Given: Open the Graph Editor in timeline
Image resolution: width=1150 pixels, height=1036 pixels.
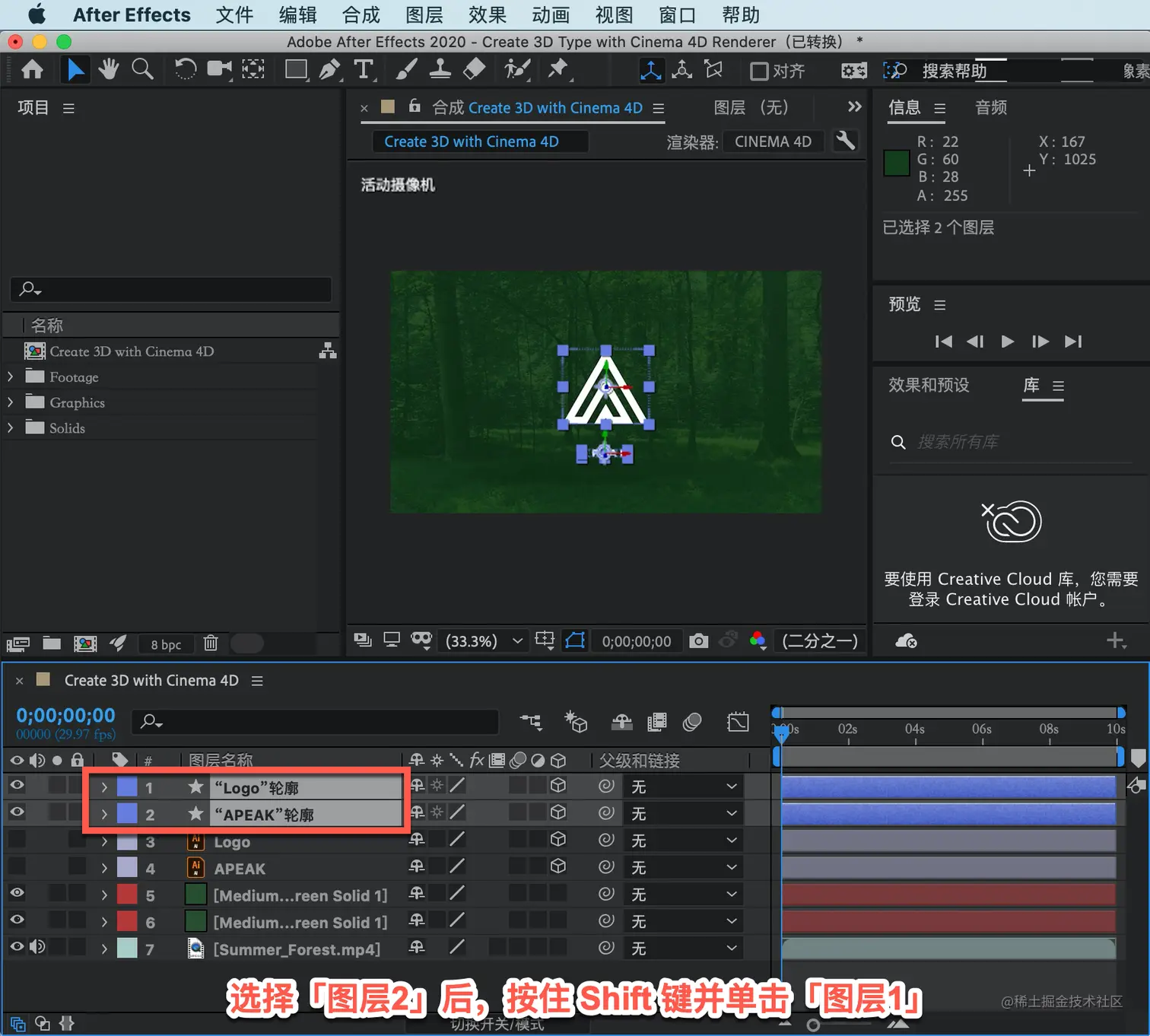Looking at the screenshot, I should pyautogui.click(x=738, y=722).
